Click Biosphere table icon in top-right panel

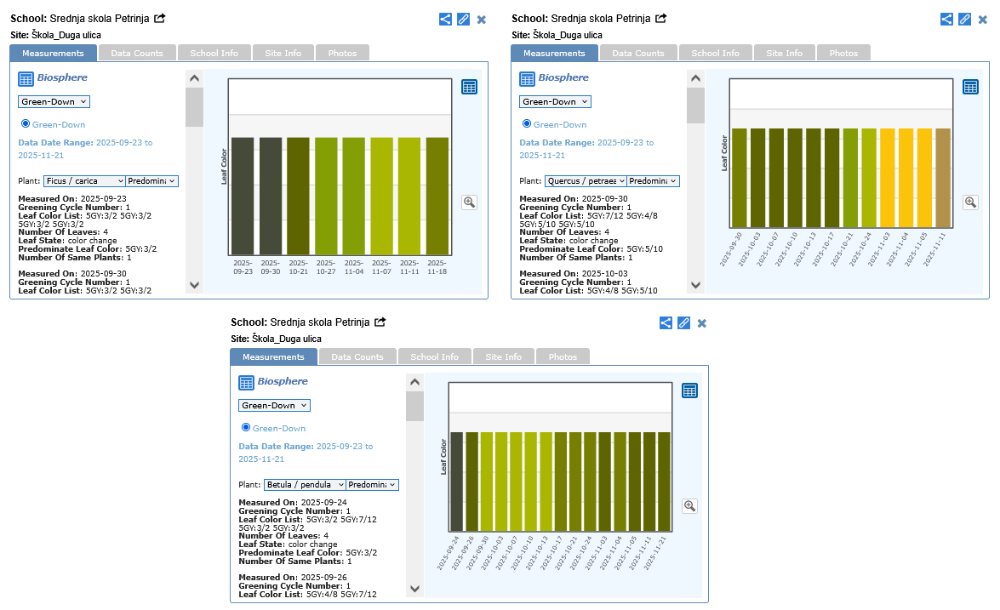pos(527,78)
